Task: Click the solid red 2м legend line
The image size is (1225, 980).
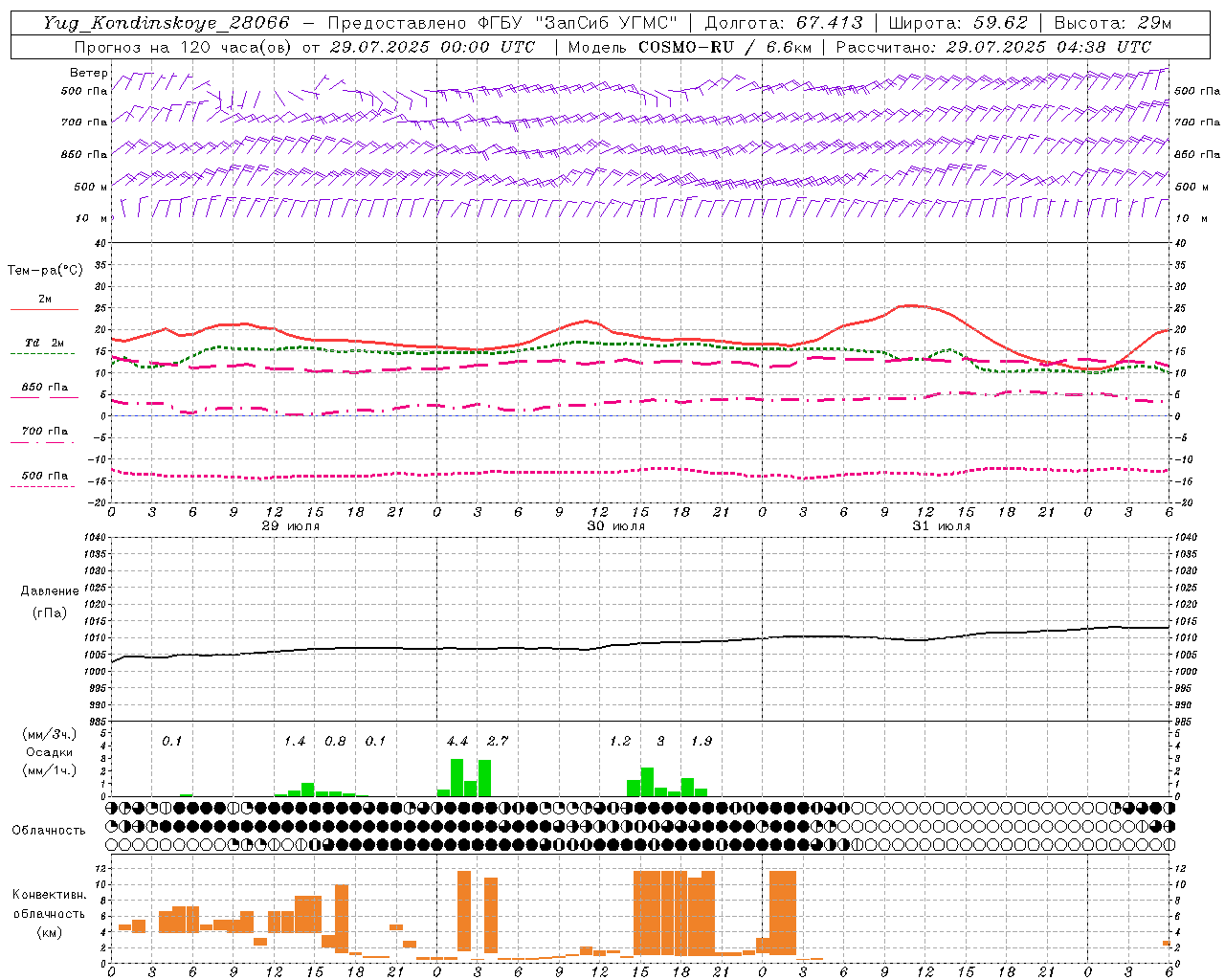Action: [x=44, y=309]
